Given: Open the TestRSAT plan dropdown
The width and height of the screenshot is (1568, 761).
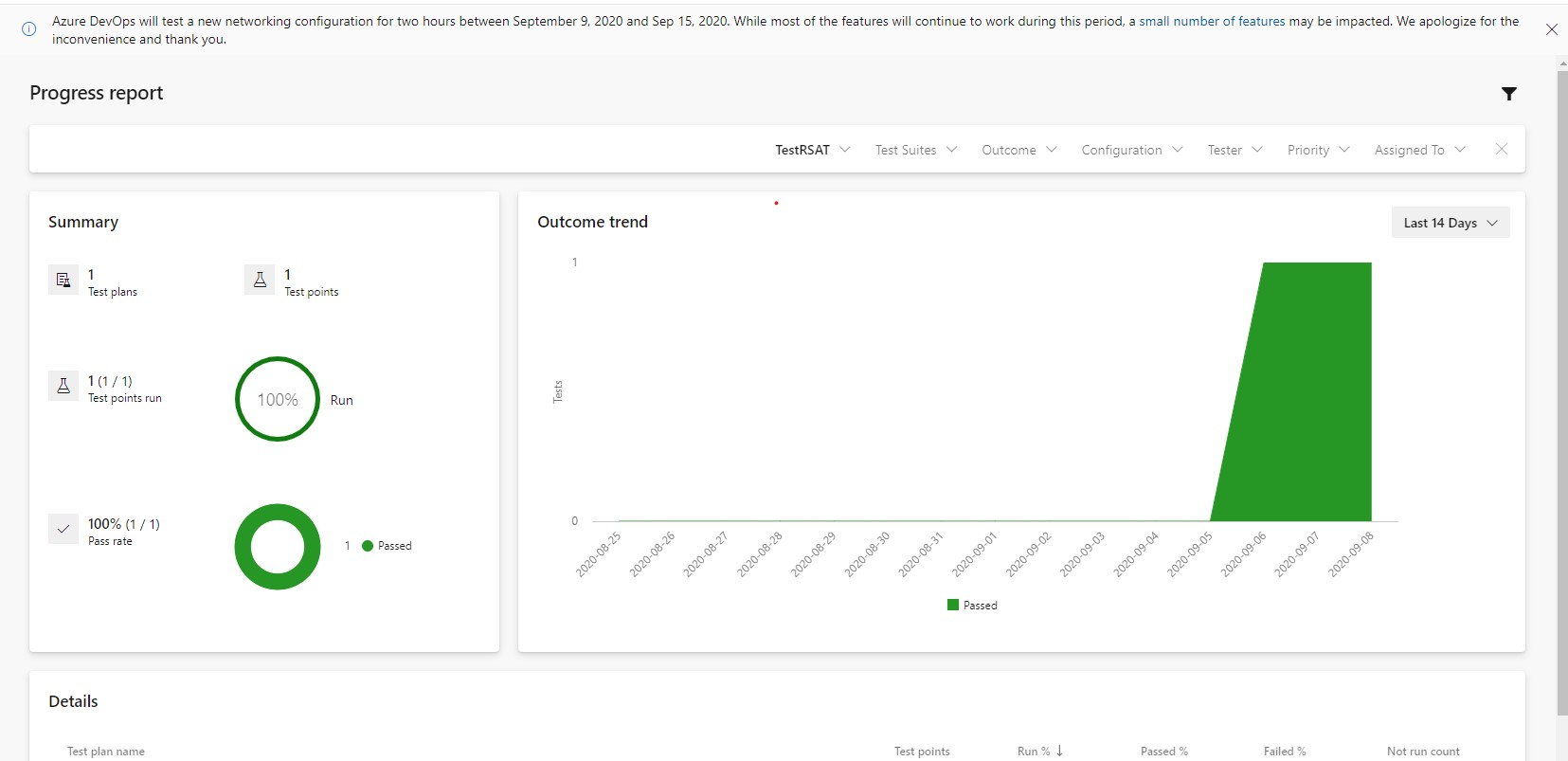Looking at the screenshot, I should pyautogui.click(x=812, y=150).
